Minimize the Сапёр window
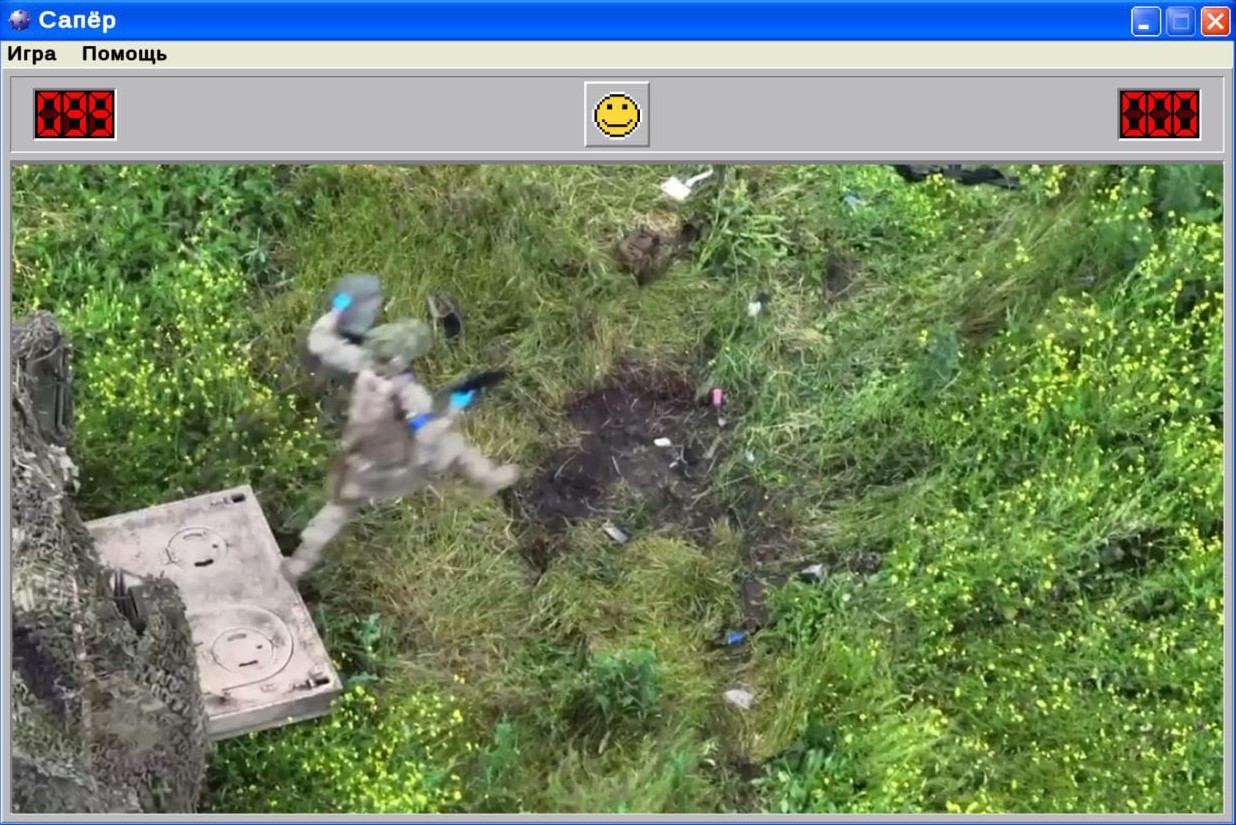Screen dimensions: 1236x825 (x=1146, y=21)
